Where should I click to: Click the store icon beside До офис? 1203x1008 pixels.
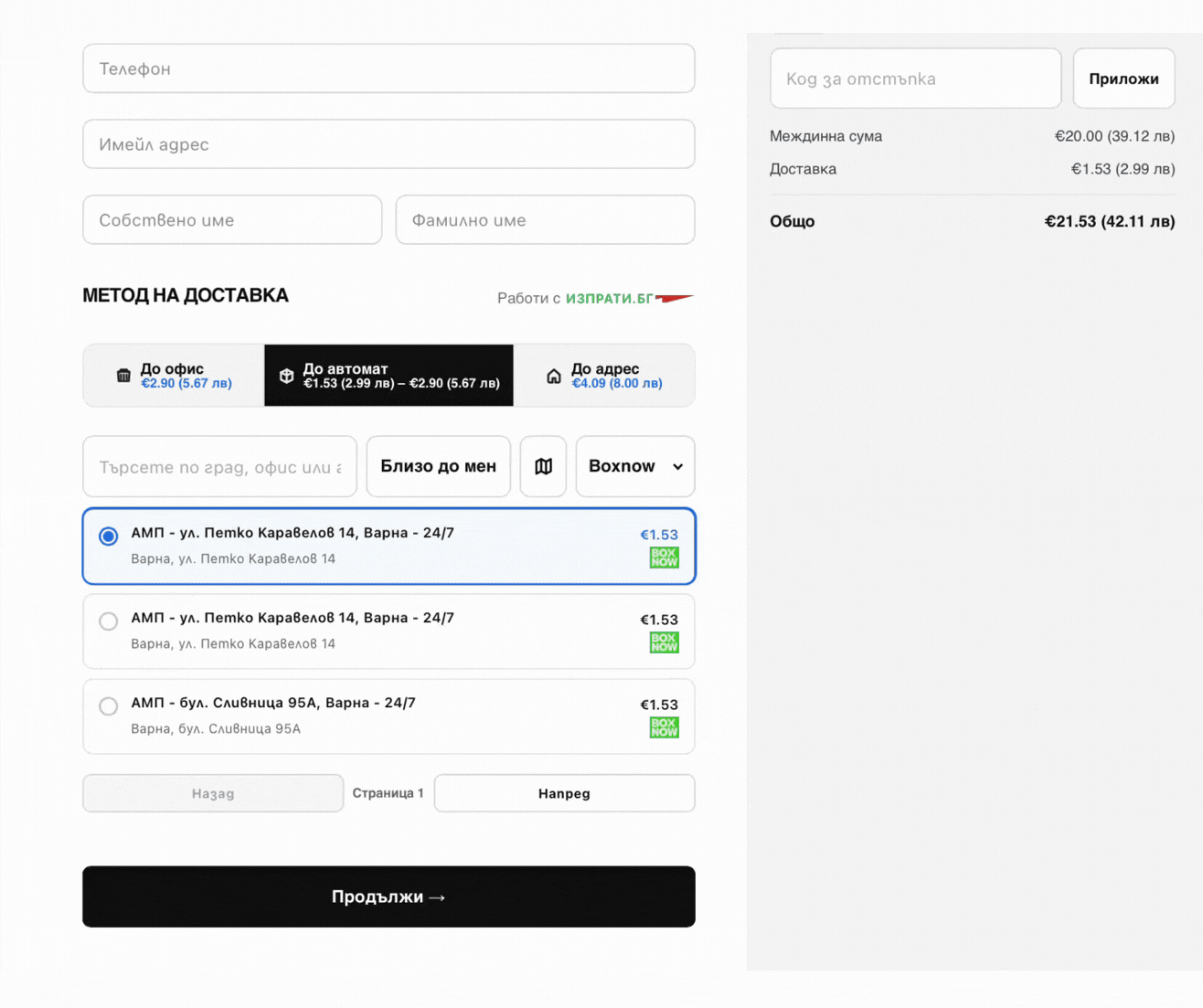point(123,376)
